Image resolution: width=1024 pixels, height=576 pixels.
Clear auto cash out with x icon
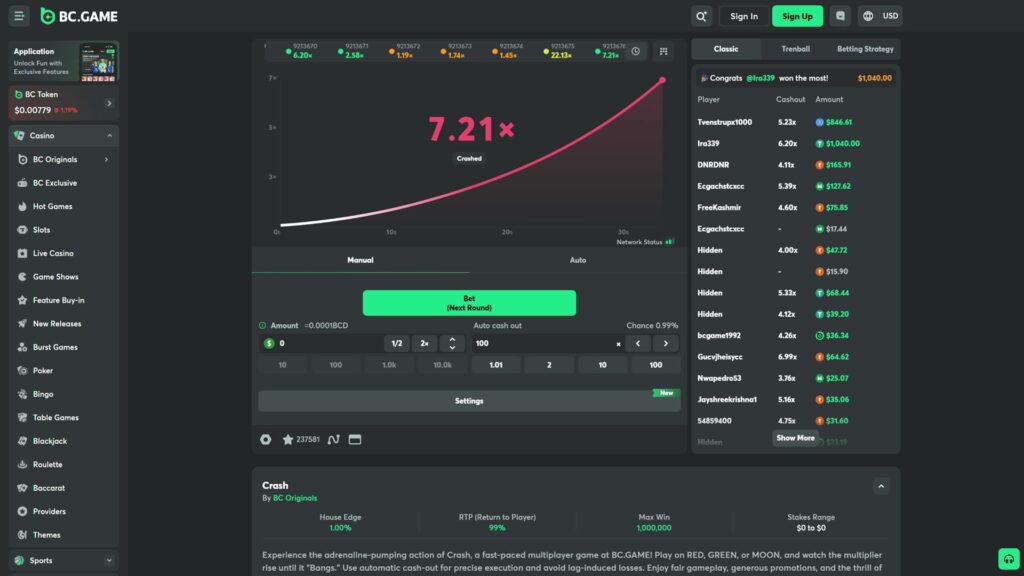click(618, 344)
